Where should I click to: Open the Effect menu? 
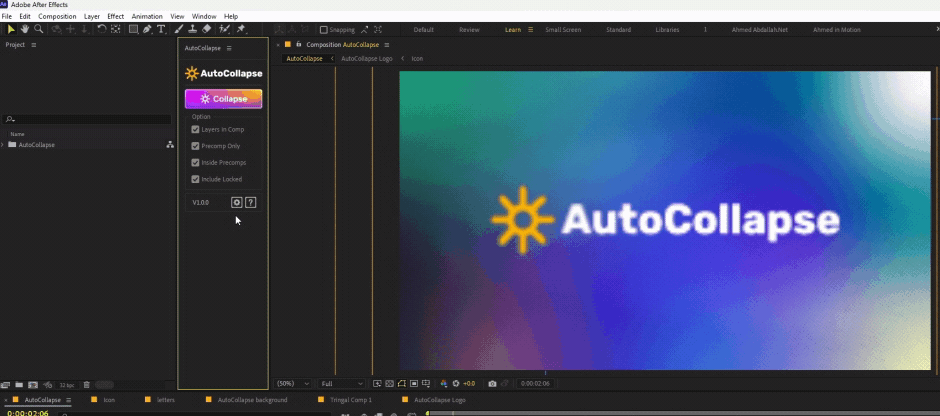tap(116, 16)
